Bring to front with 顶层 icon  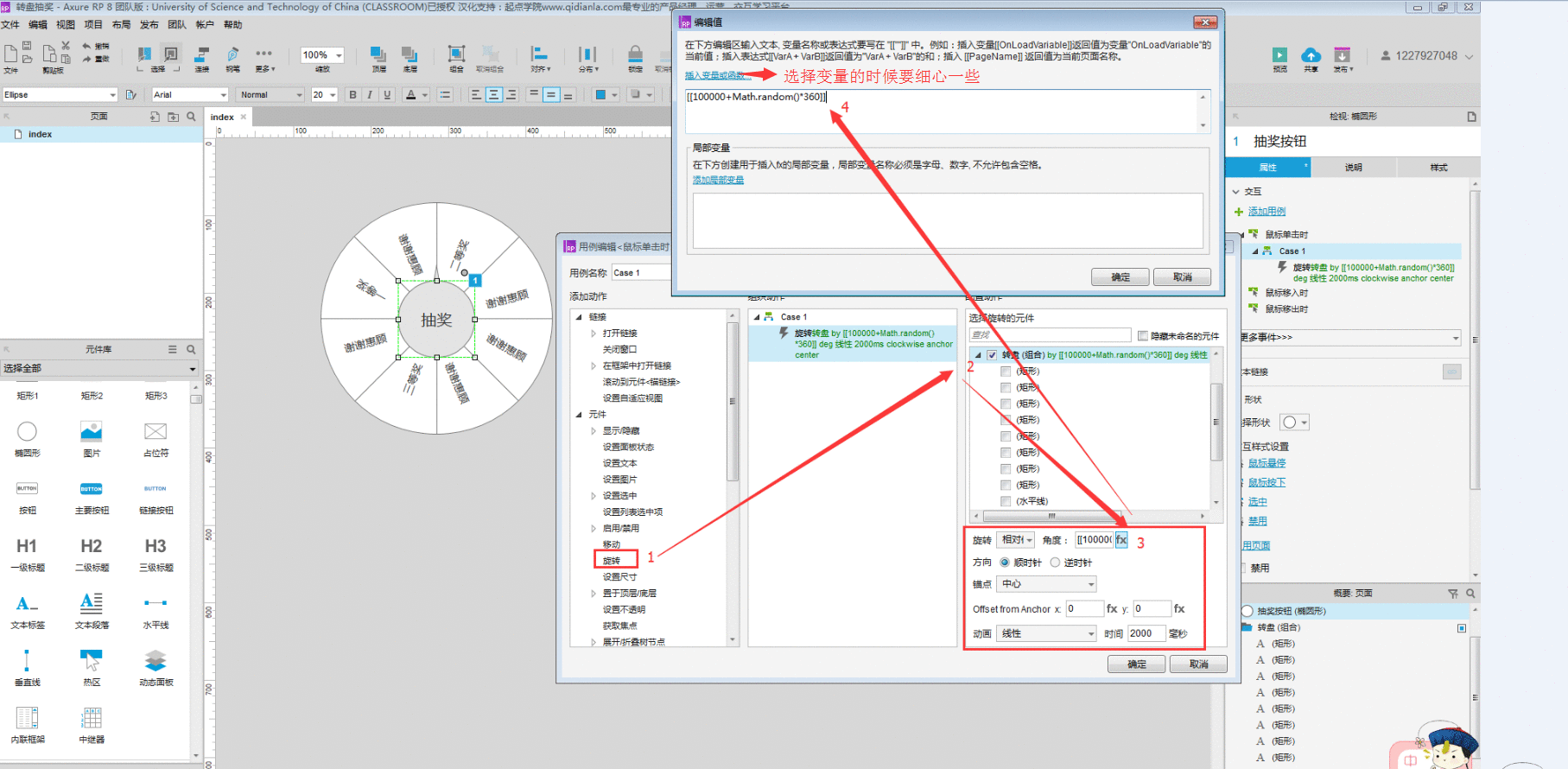(378, 55)
